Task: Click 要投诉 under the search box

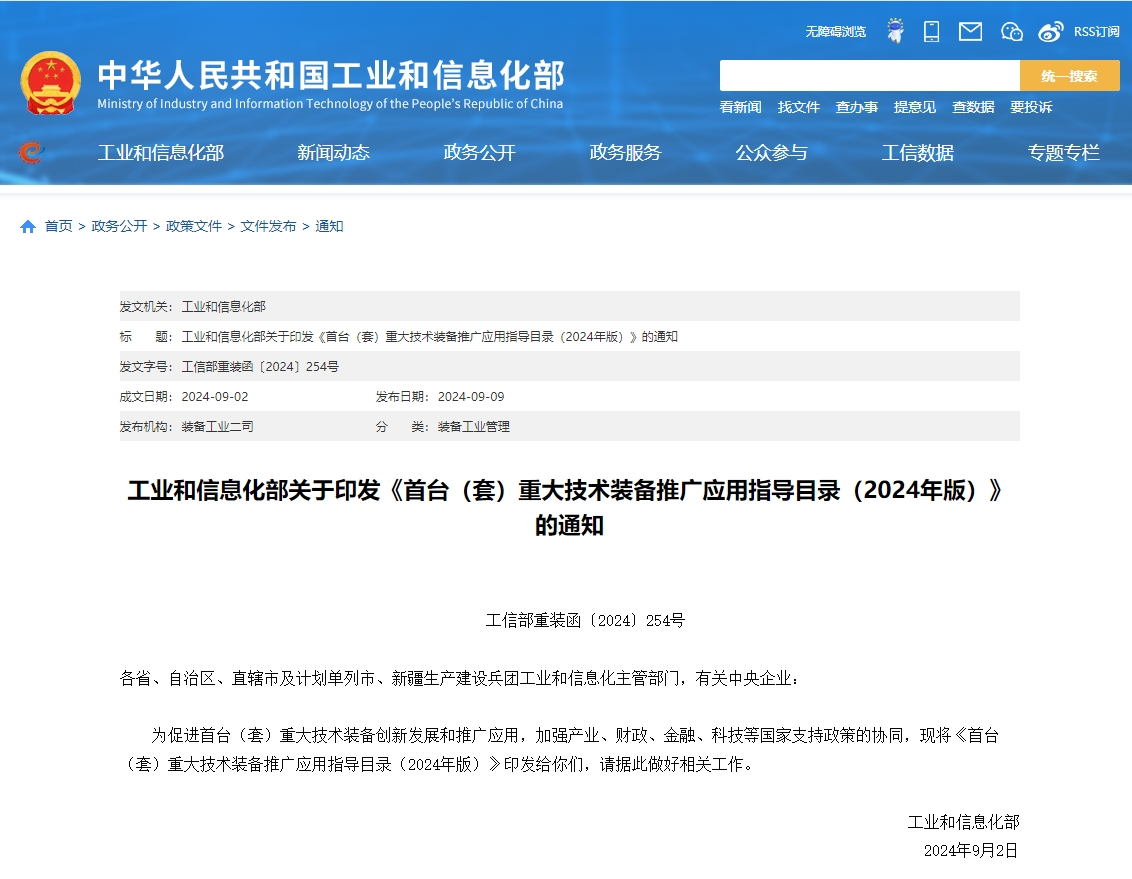Action: pyautogui.click(x=1031, y=107)
